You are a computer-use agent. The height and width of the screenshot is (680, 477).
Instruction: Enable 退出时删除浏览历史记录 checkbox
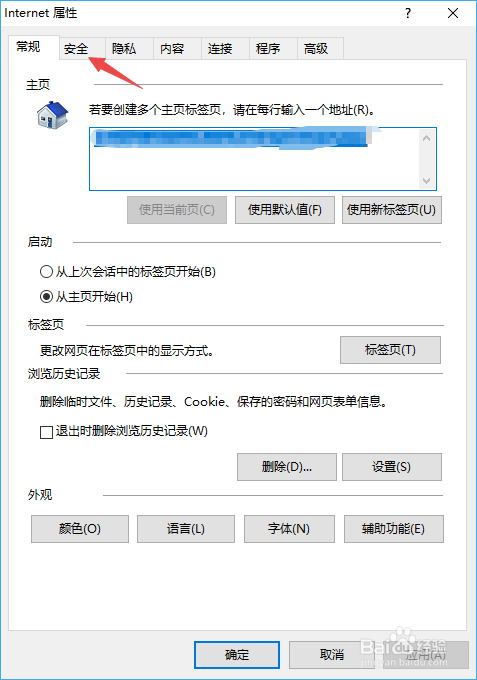tap(46, 432)
